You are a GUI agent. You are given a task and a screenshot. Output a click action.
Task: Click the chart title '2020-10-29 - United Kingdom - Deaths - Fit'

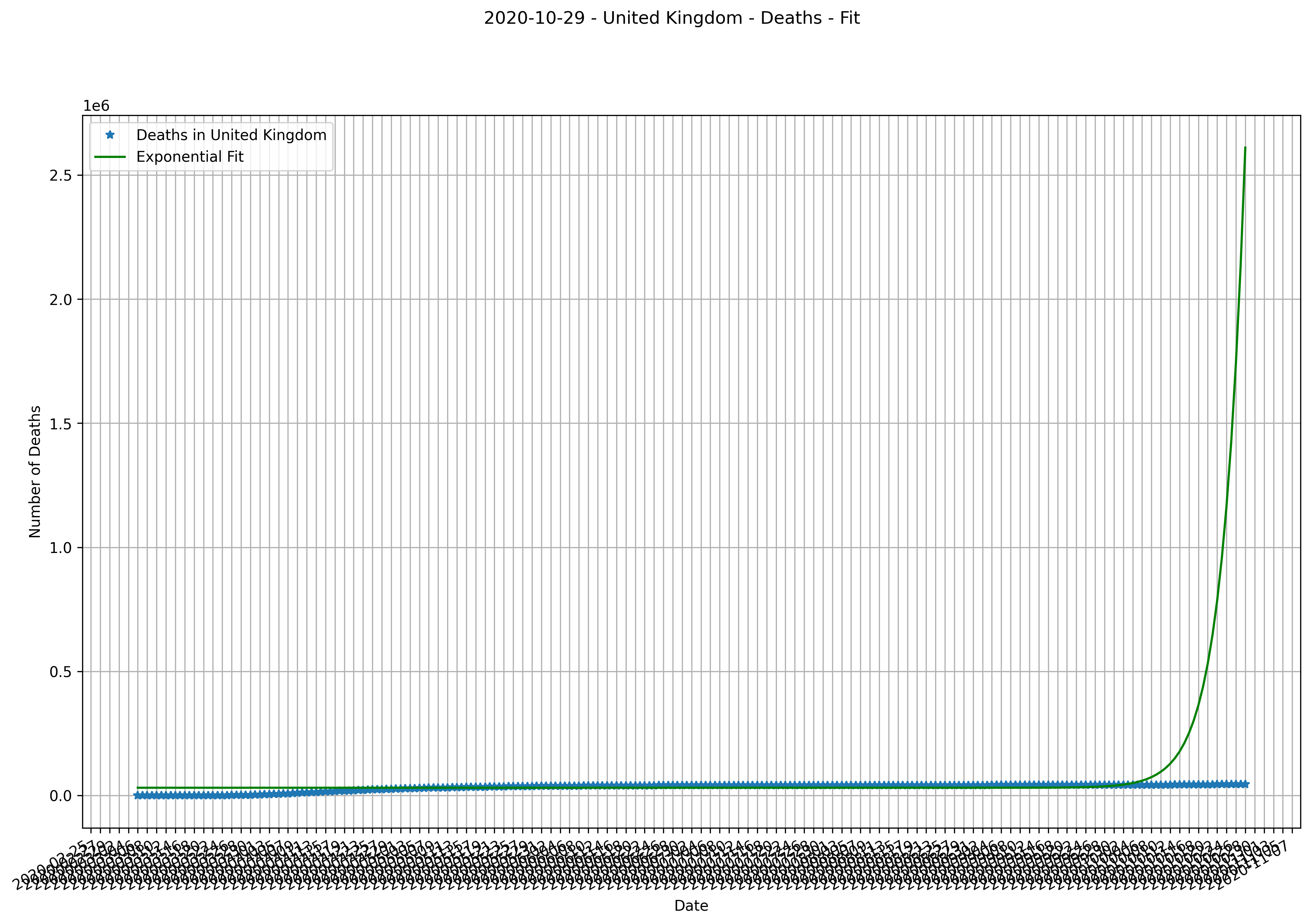[671, 18]
